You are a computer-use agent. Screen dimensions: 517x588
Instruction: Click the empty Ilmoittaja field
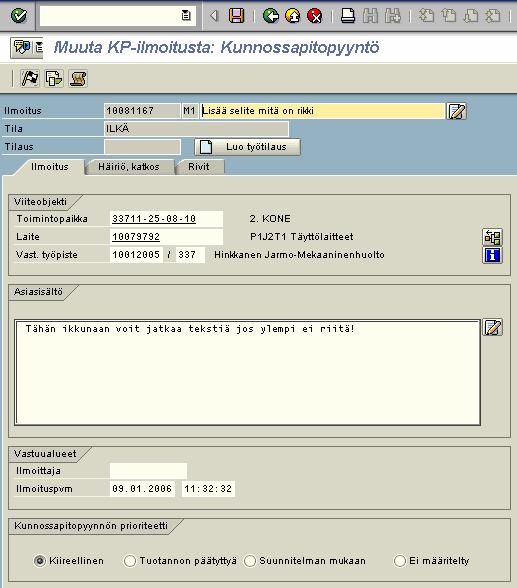(x=148, y=471)
